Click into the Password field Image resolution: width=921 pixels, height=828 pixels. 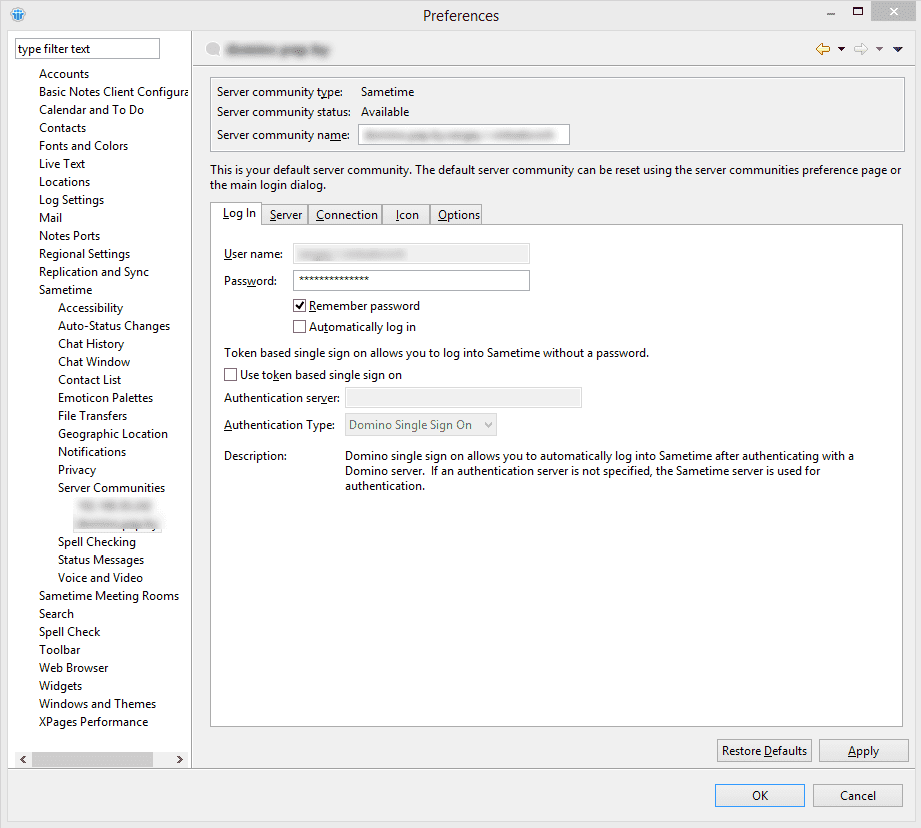pyautogui.click(x=411, y=280)
